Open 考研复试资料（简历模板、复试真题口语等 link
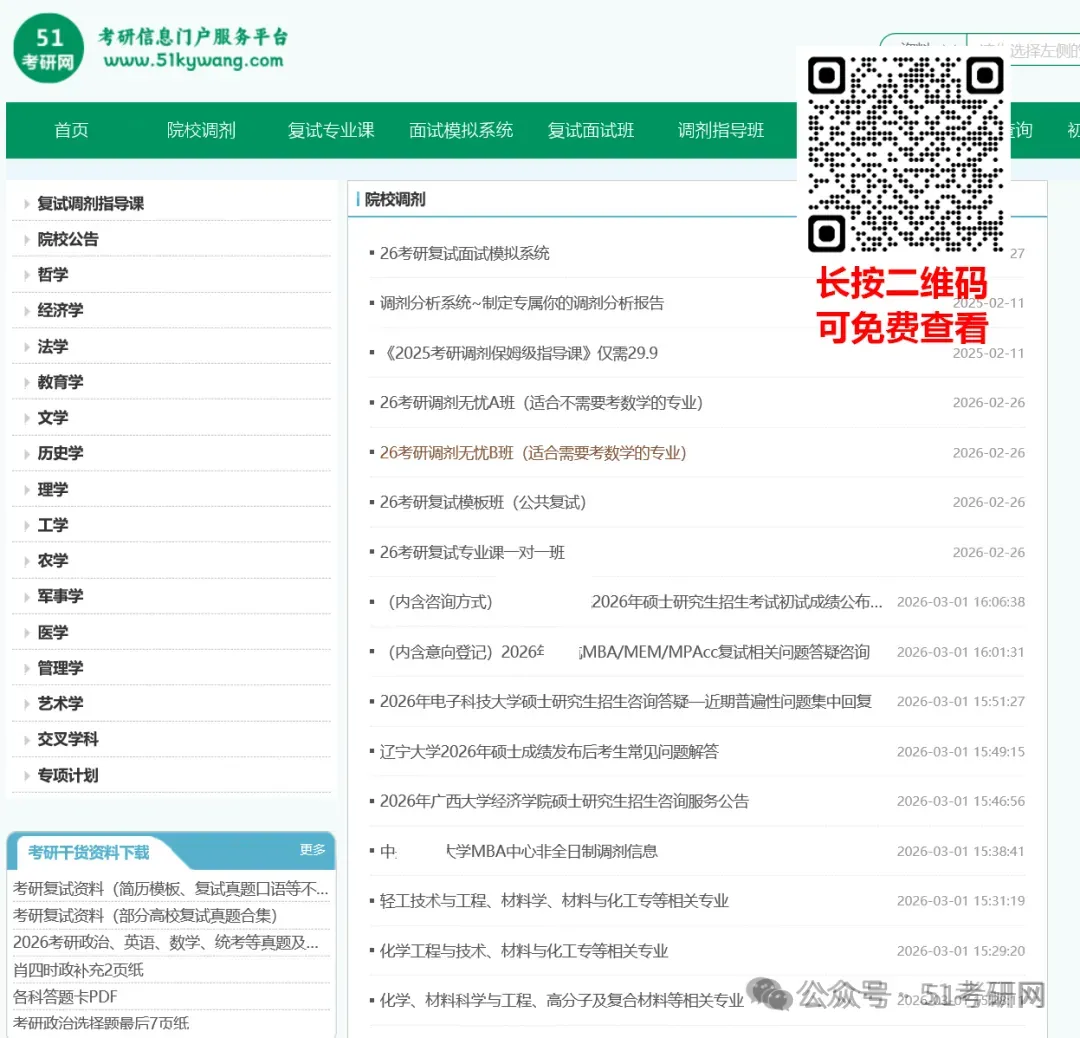The width and height of the screenshot is (1080, 1038). (x=170, y=889)
